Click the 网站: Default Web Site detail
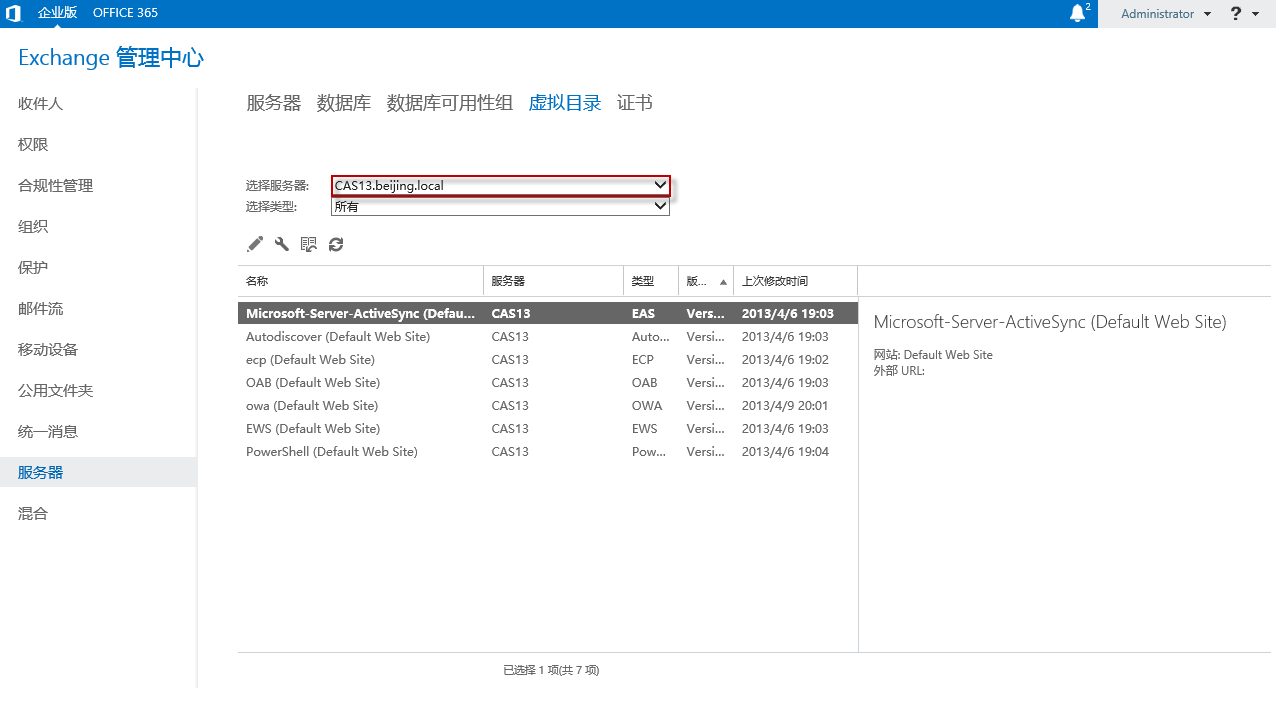 tap(933, 355)
